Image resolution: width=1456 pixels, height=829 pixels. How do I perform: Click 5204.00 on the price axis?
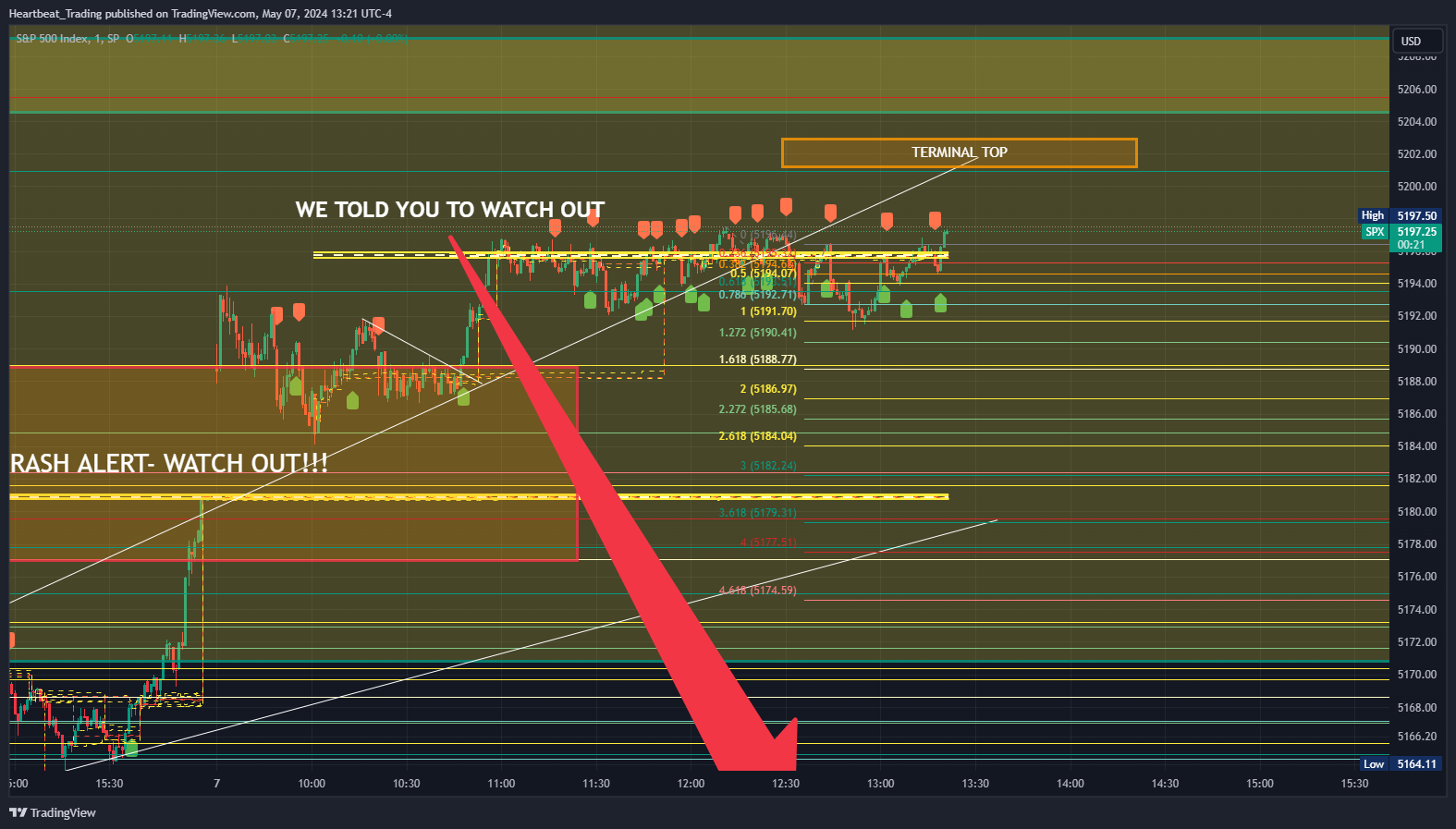coord(1417,122)
